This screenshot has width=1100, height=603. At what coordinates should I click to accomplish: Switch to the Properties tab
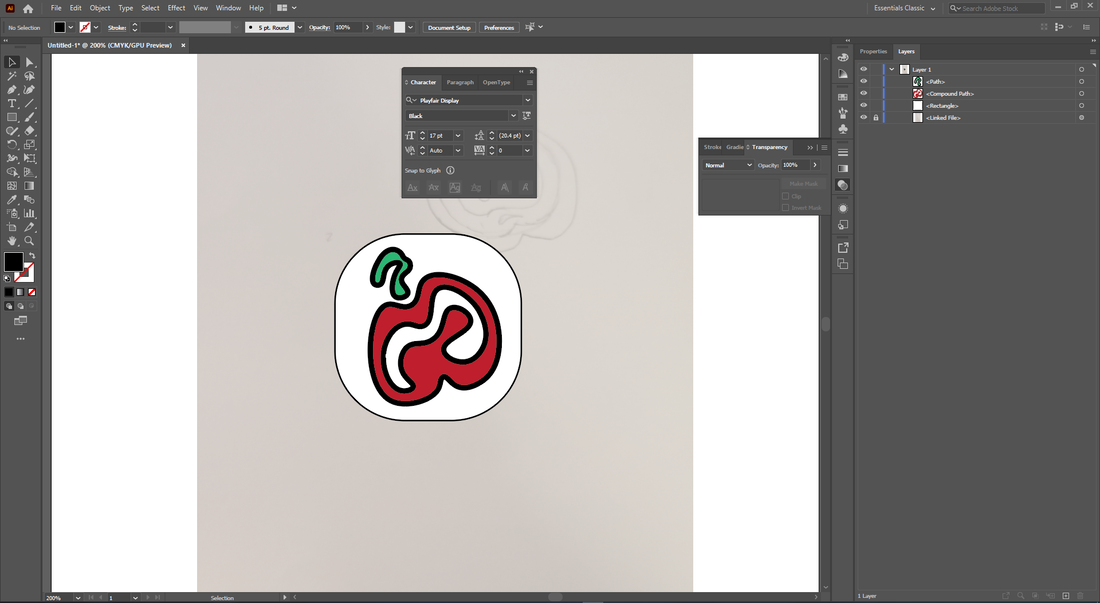pos(873,52)
